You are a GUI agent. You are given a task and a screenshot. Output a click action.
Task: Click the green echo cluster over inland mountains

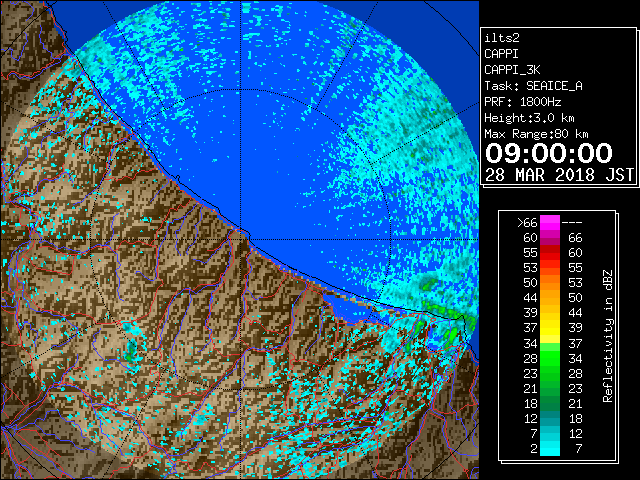[131, 351]
